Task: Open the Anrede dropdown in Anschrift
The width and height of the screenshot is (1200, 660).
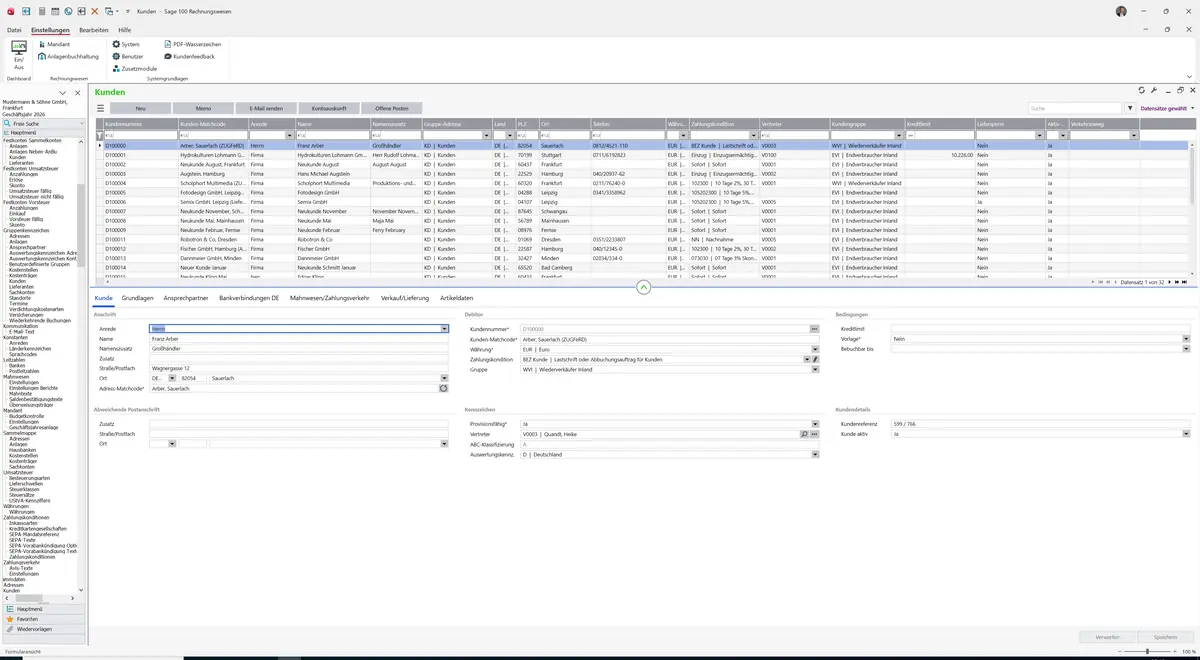Action: point(444,329)
